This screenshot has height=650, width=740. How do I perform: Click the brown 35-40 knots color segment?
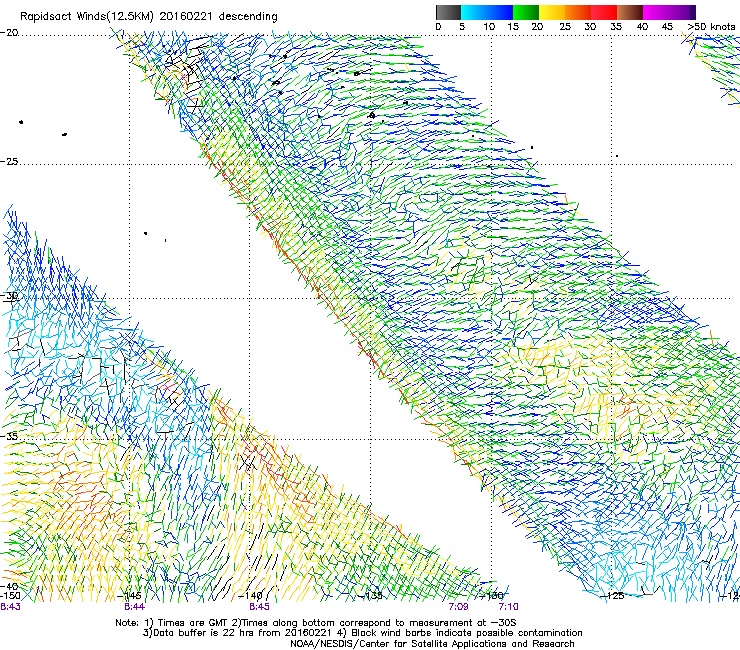[x=630, y=12]
